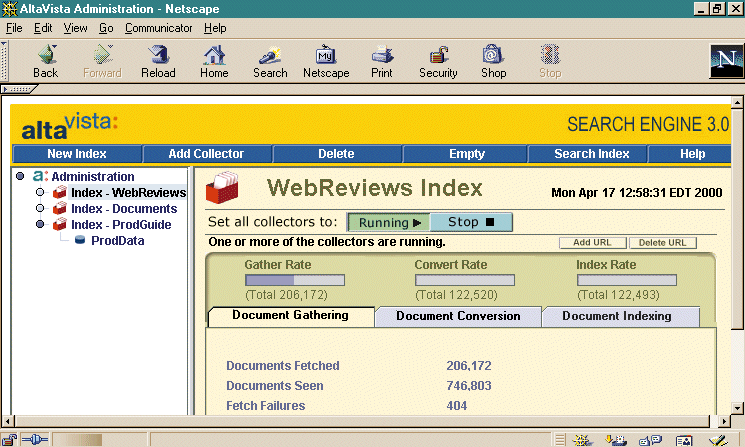
Task: Select ProdData in the tree
Action: click(118, 240)
